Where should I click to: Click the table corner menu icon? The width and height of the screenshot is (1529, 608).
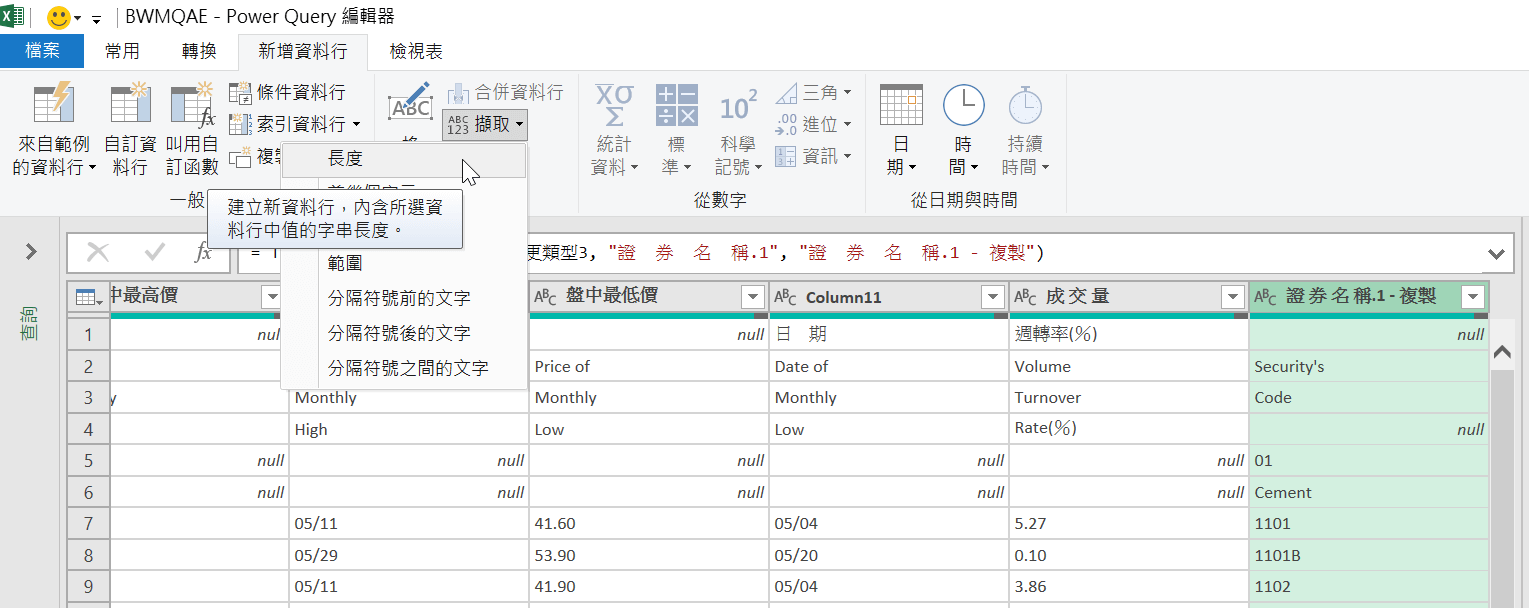pos(87,297)
